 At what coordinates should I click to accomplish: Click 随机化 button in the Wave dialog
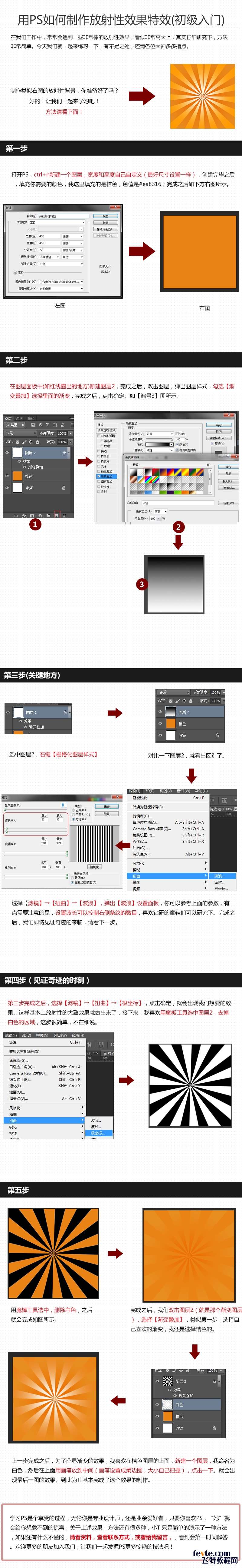(x=95, y=867)
